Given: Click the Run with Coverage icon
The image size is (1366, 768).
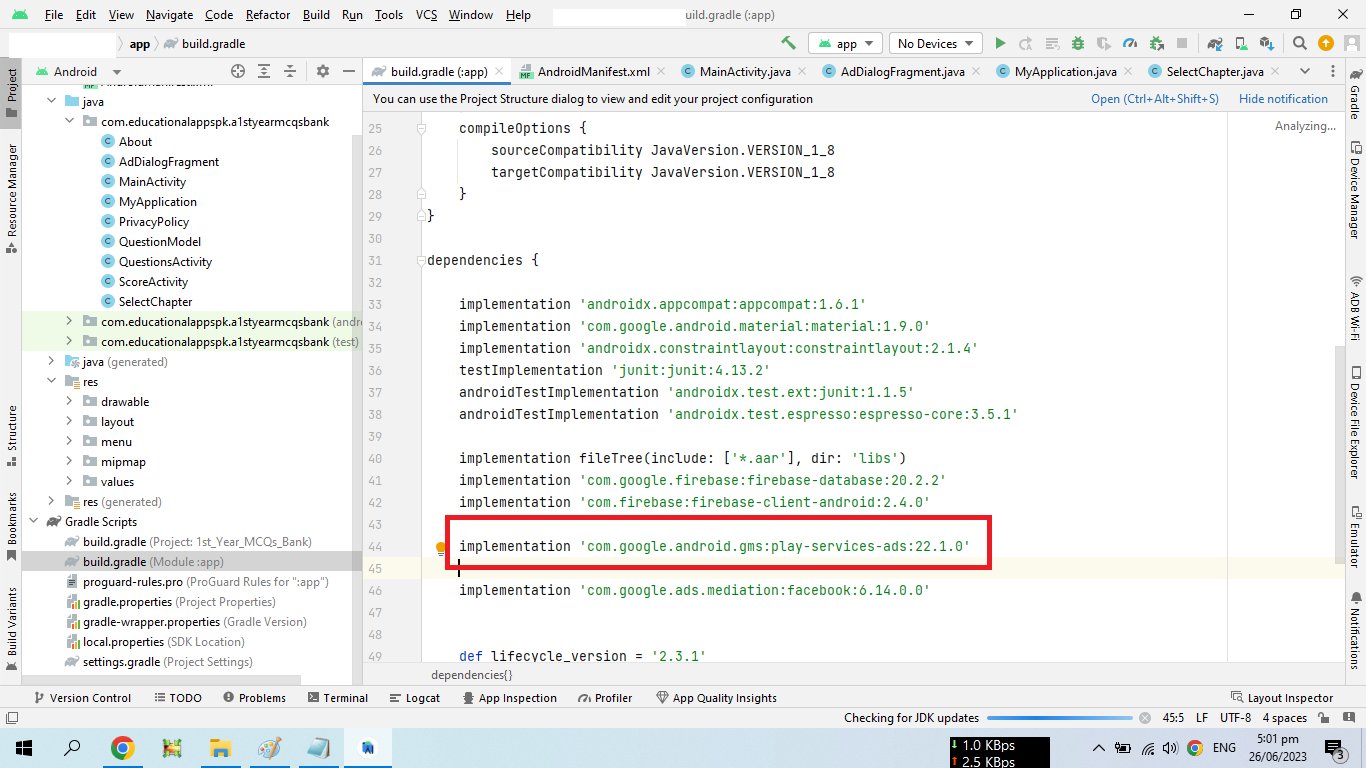Looking at the screenshot, I should [x=1104, y=43].
